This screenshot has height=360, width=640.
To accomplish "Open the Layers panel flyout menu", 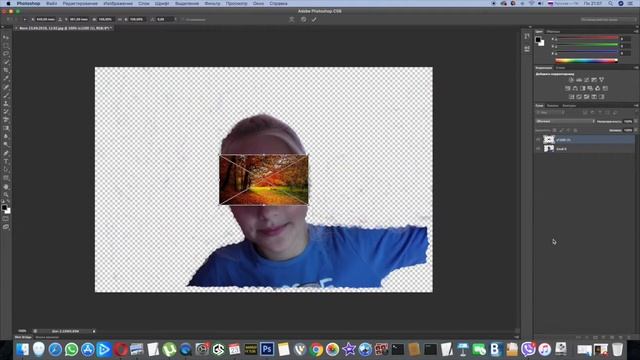I will coord(636,105).
